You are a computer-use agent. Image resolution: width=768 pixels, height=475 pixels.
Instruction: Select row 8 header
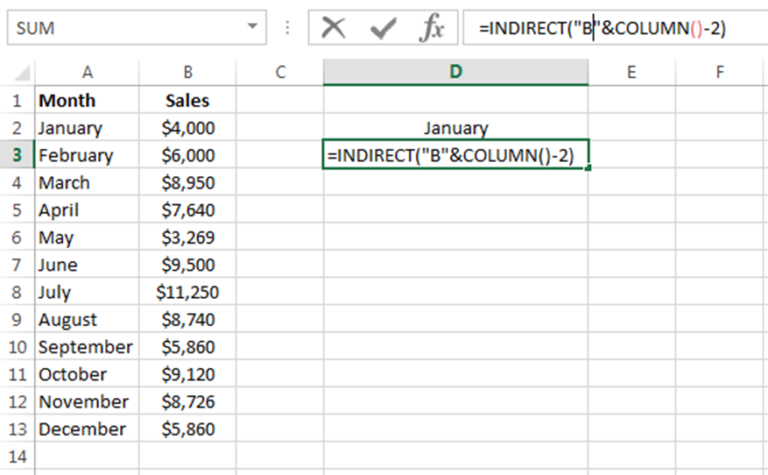click(16, 292)
